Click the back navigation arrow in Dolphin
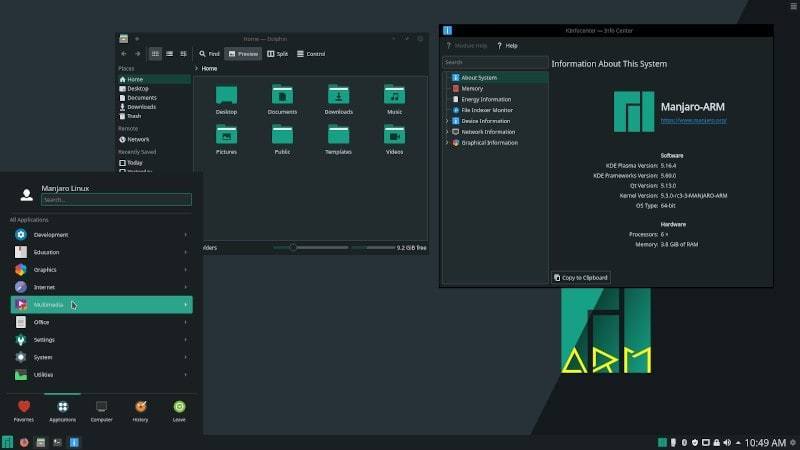 [123, 53]
